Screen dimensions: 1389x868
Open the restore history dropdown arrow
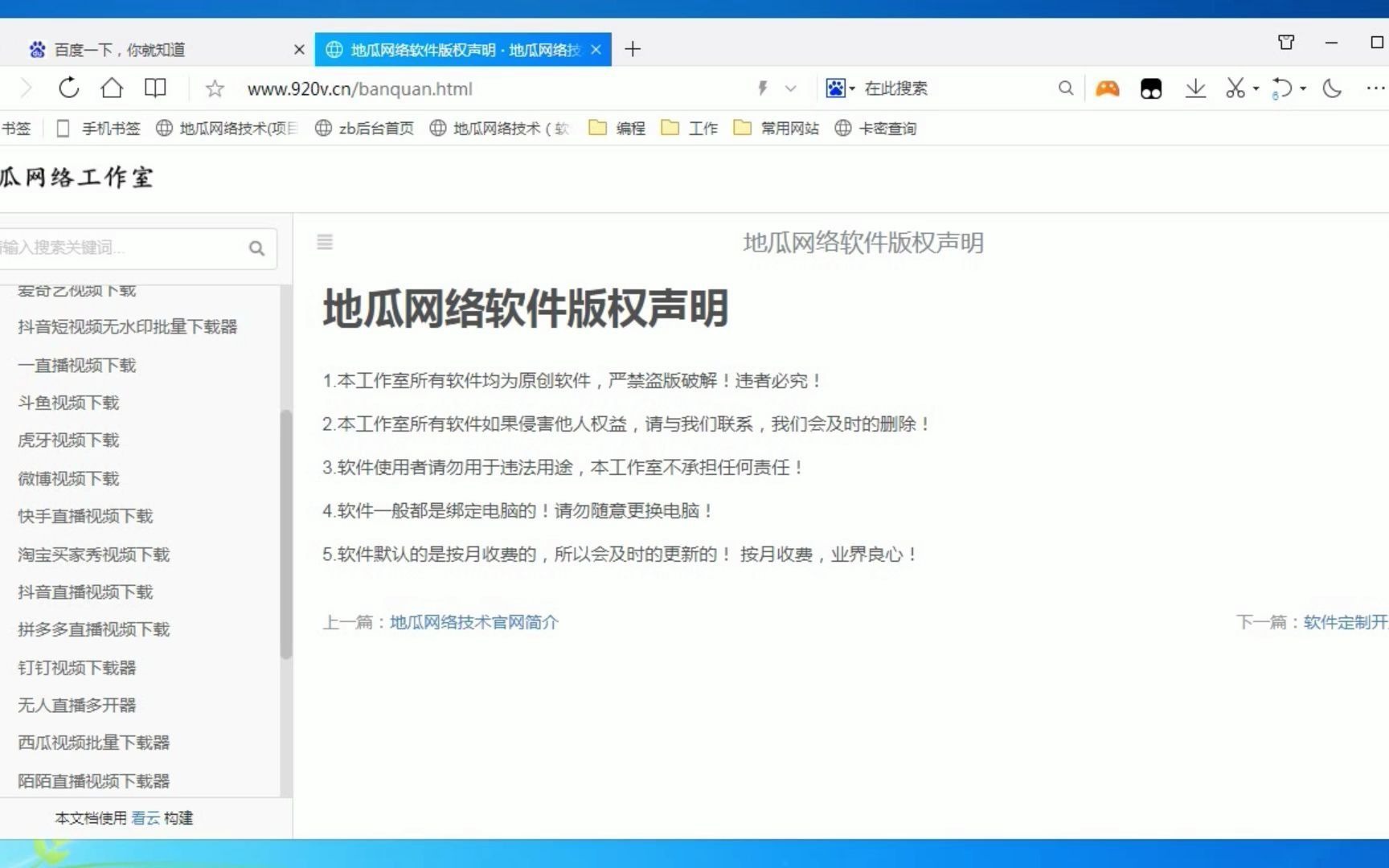point(1301,88)
